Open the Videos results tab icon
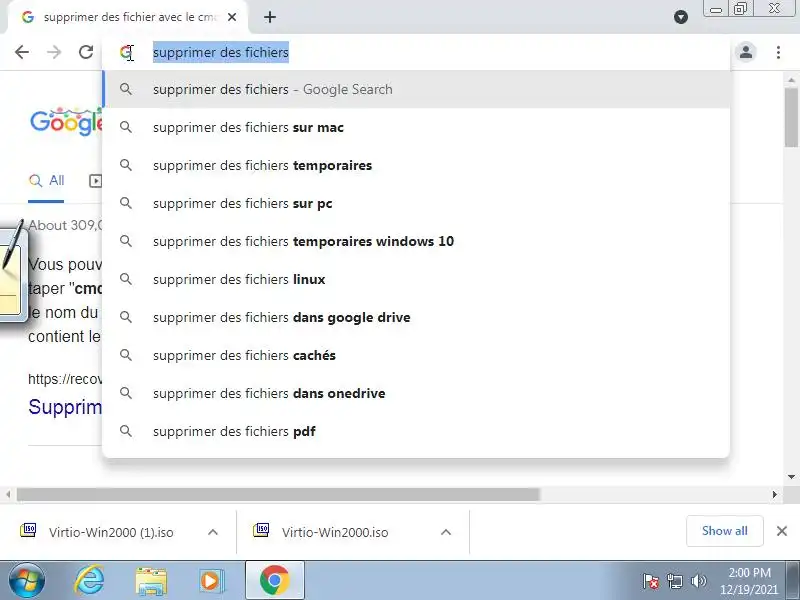 95,181
